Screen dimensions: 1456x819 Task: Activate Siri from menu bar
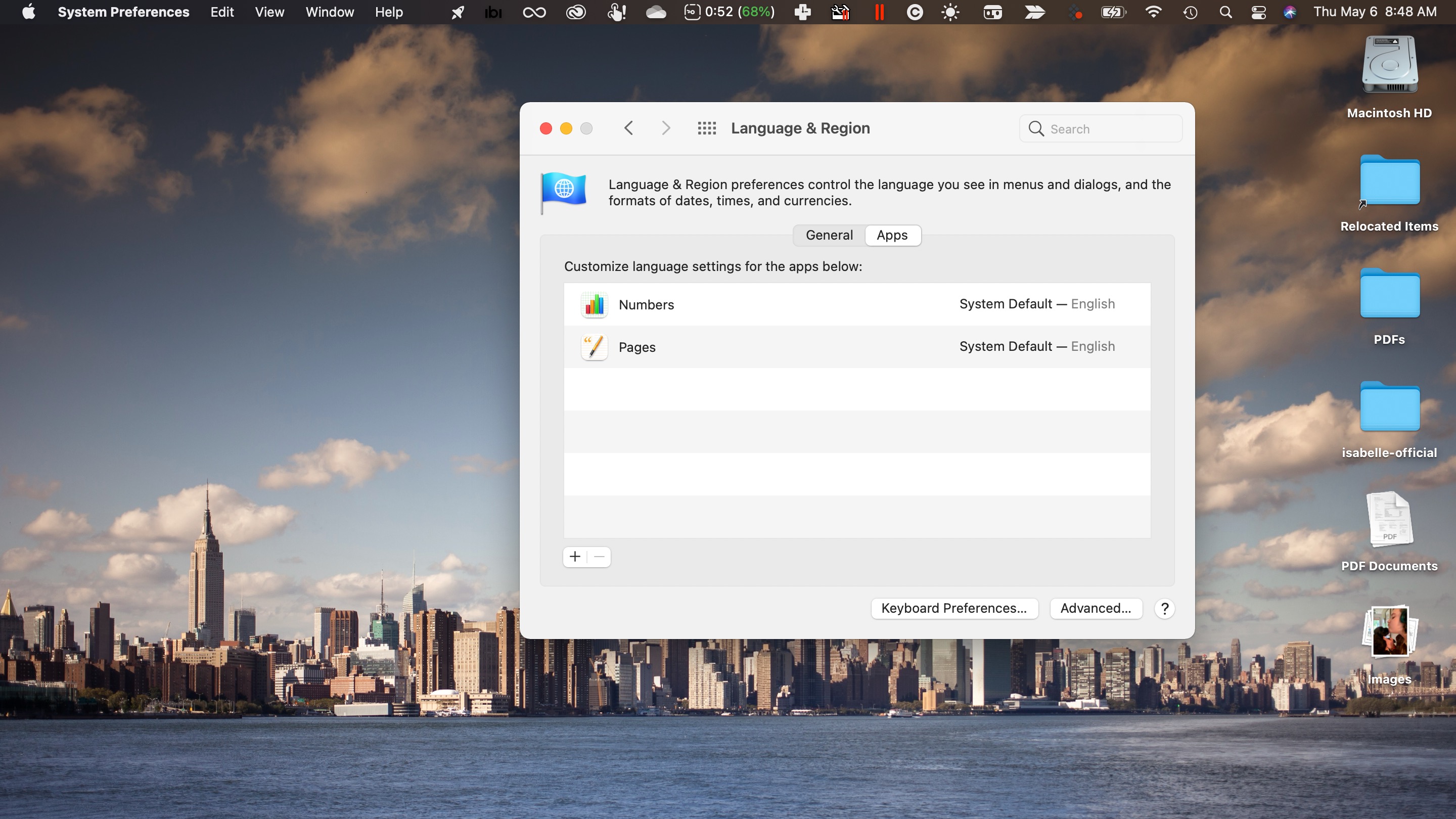pos(1290,12)
